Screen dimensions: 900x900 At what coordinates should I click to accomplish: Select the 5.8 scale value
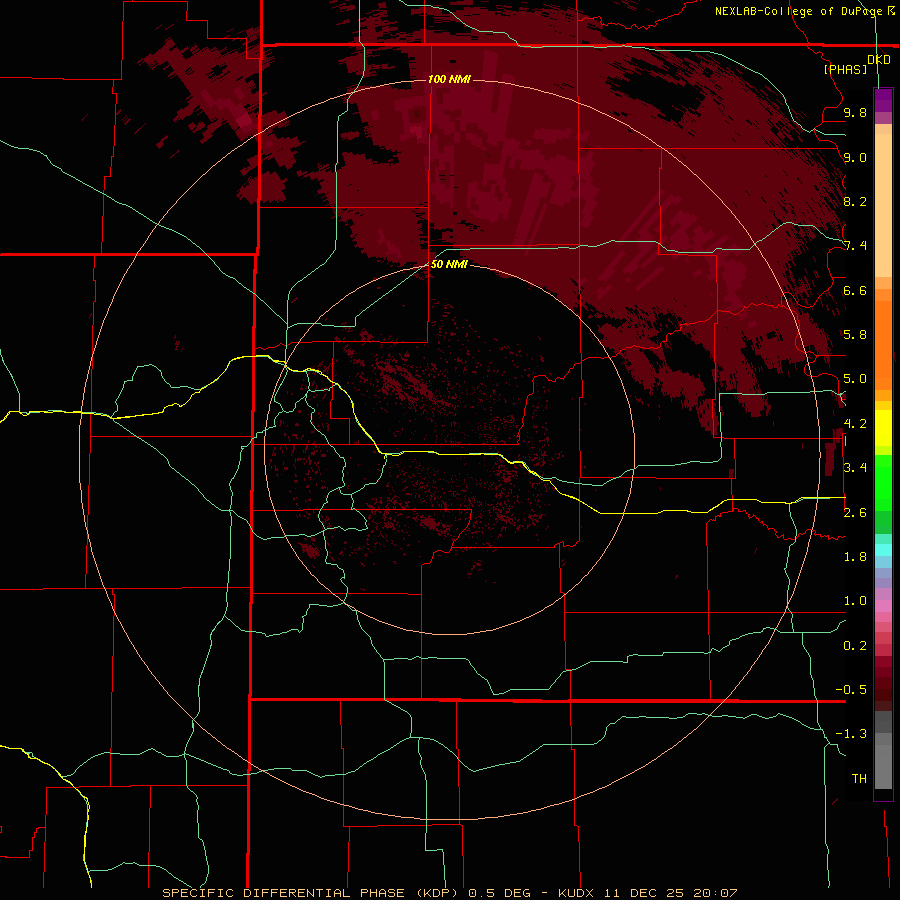[855, 335]
